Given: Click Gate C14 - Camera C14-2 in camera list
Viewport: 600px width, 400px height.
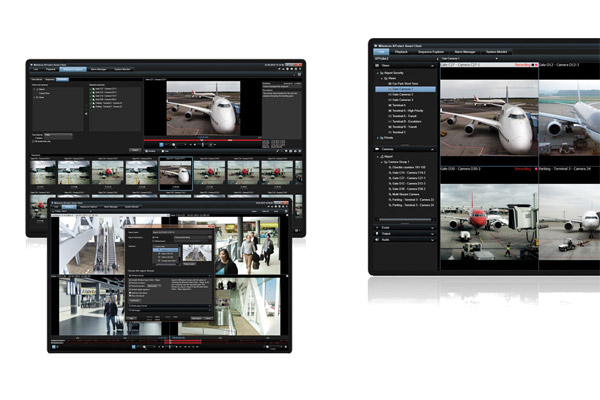Looking at the screenshot, I should 408,173.
